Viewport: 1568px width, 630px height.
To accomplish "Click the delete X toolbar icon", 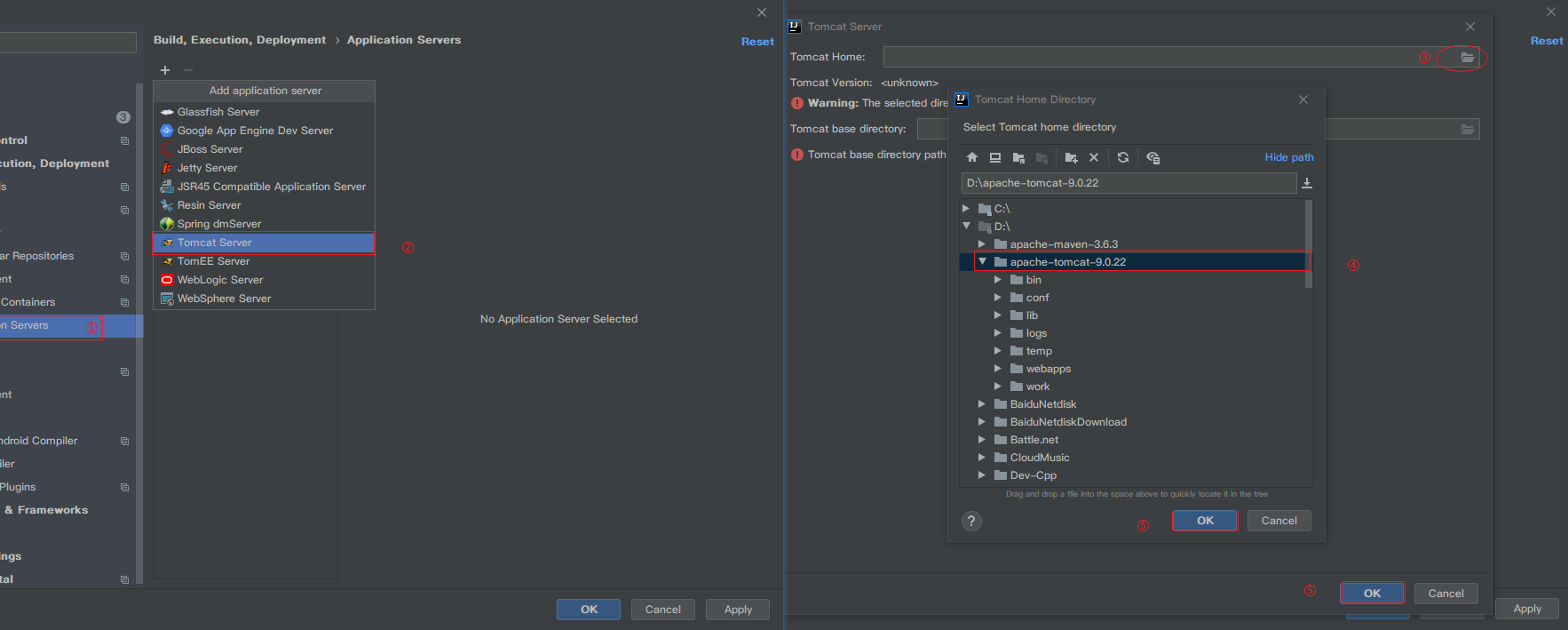I will tap(1094, 157).
